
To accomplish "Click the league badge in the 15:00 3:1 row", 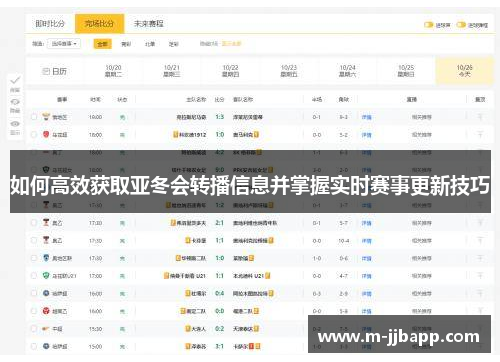I will pos(46,346).
